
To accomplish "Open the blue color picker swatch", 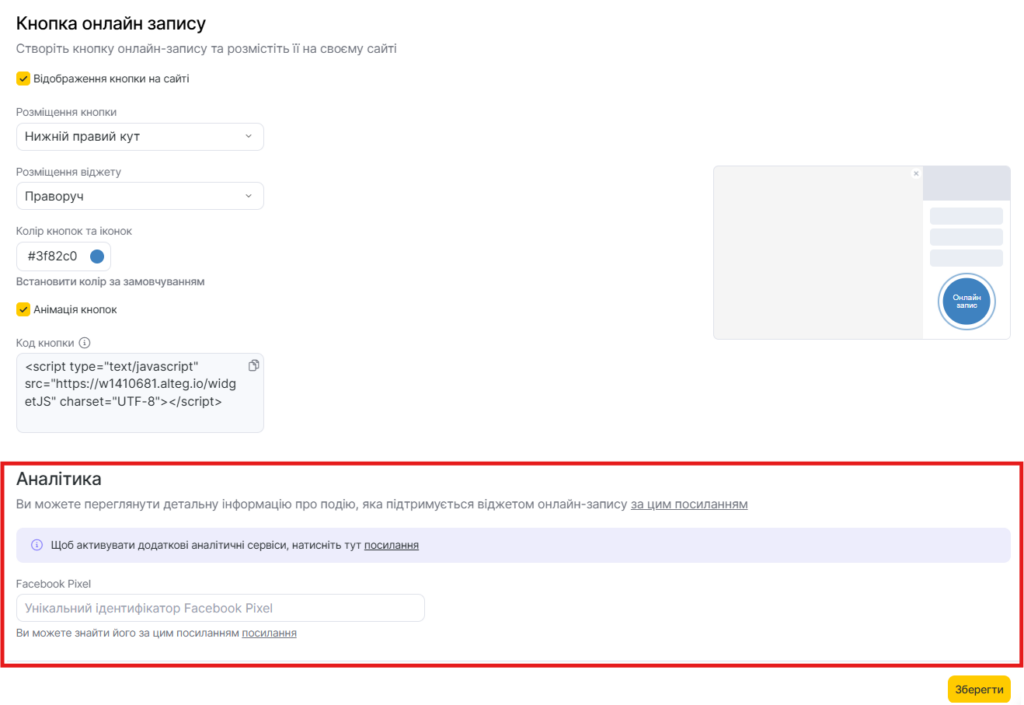I will (97, 256).
